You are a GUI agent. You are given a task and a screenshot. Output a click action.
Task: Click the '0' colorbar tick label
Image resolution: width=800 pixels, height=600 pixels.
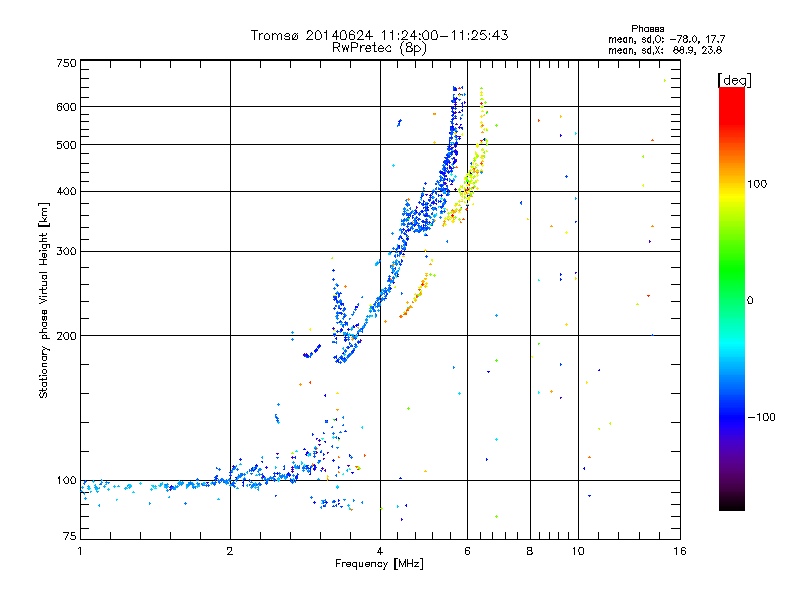pyautogui.click(x=749, y=301)
